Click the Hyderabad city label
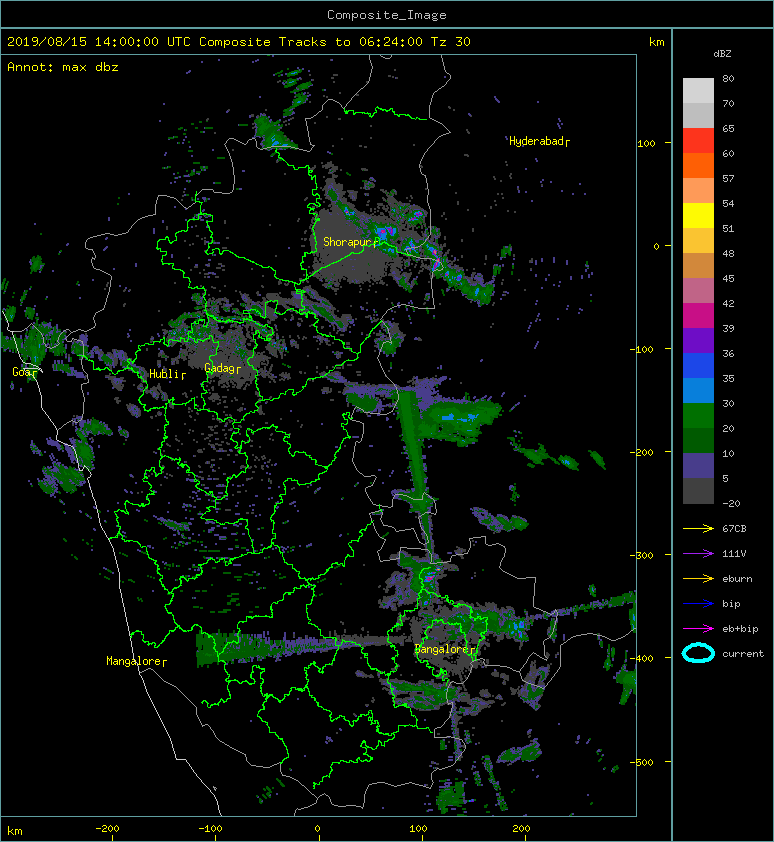This screenshot has width=774, height=842. point(539,141)
